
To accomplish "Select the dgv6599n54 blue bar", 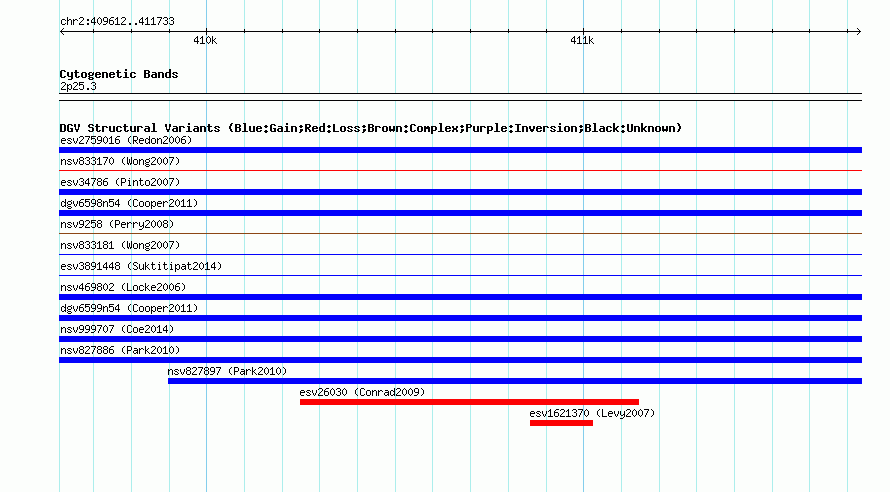I will coord(460,318).
